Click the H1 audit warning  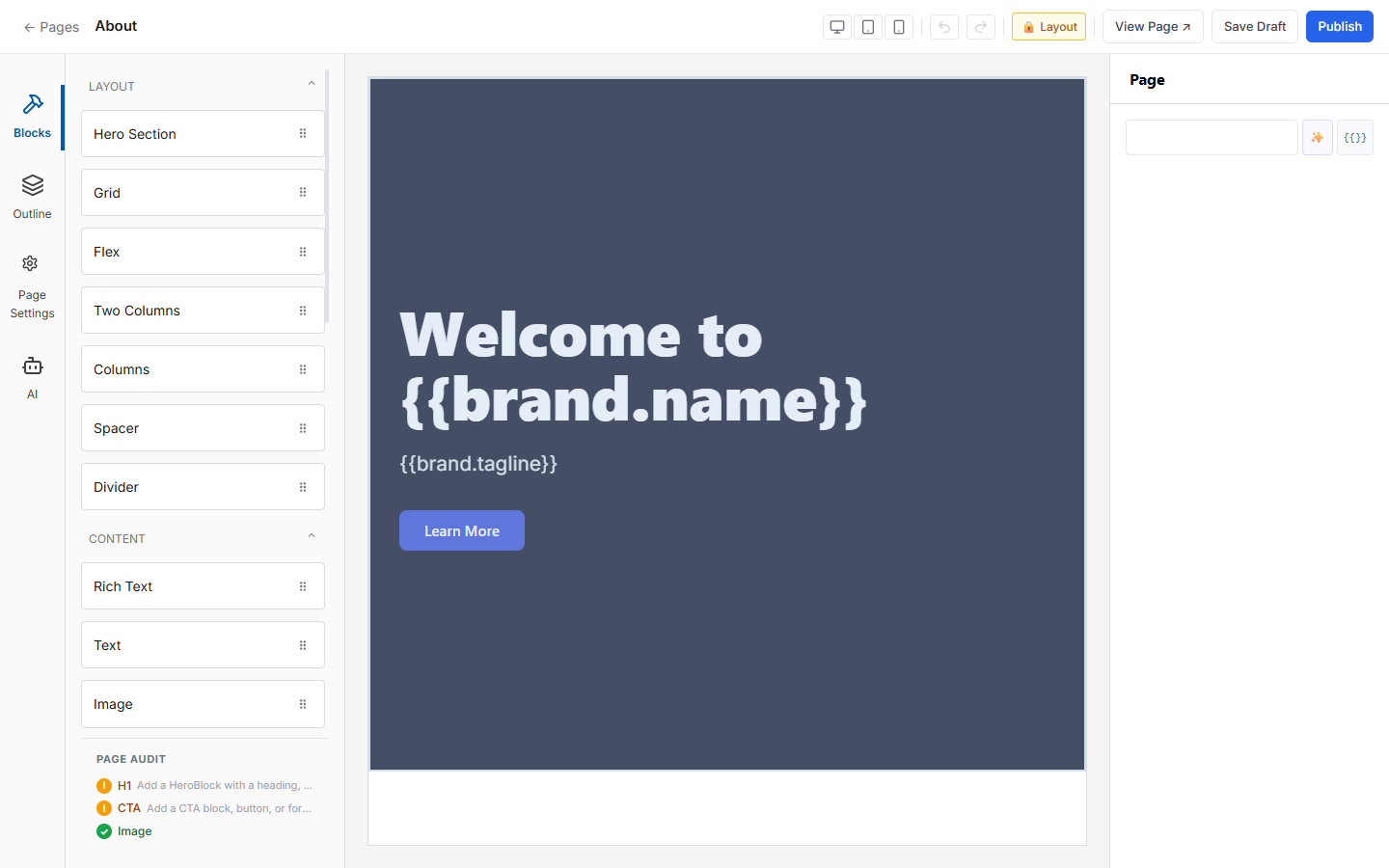click(x=204, y=785)
